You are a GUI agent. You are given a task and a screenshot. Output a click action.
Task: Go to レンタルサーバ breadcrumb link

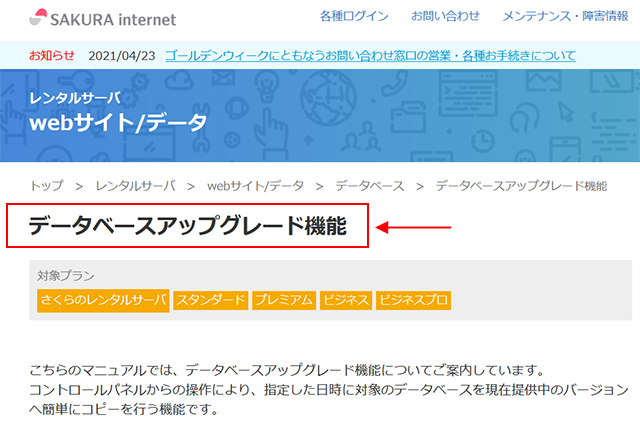tap(136, 186)
